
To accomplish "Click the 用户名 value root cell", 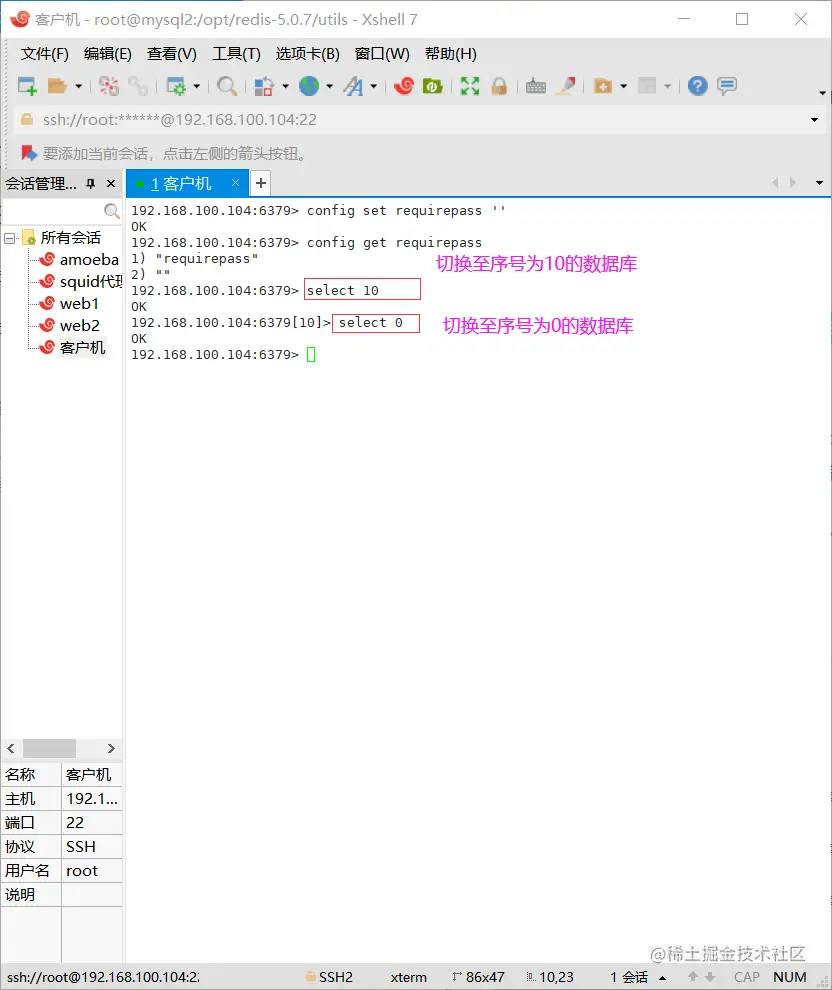I will click(x=92, y=871).
